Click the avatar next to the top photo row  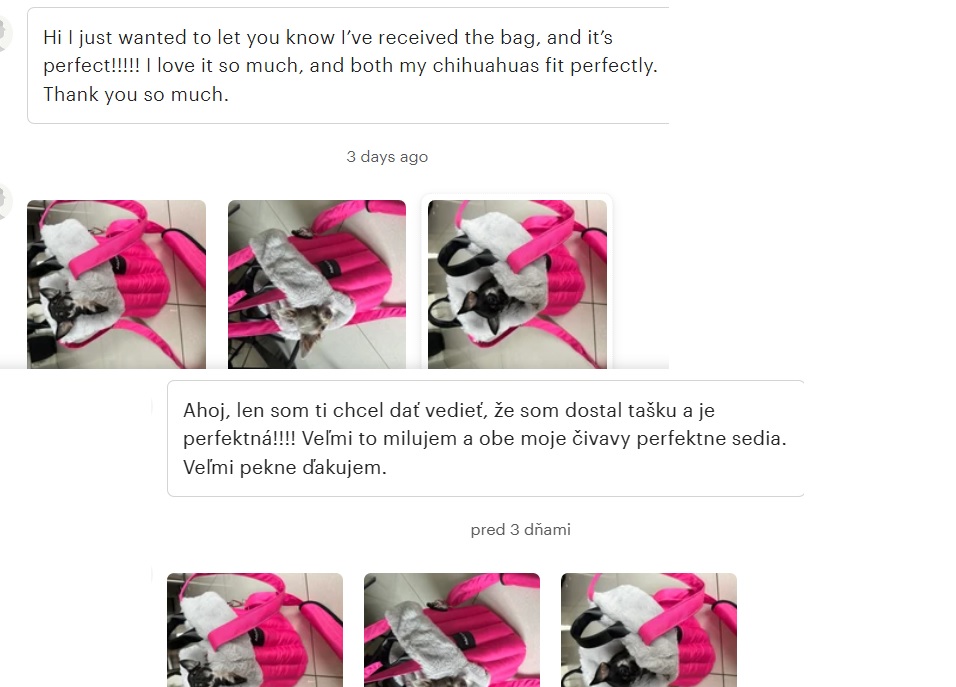4,201
